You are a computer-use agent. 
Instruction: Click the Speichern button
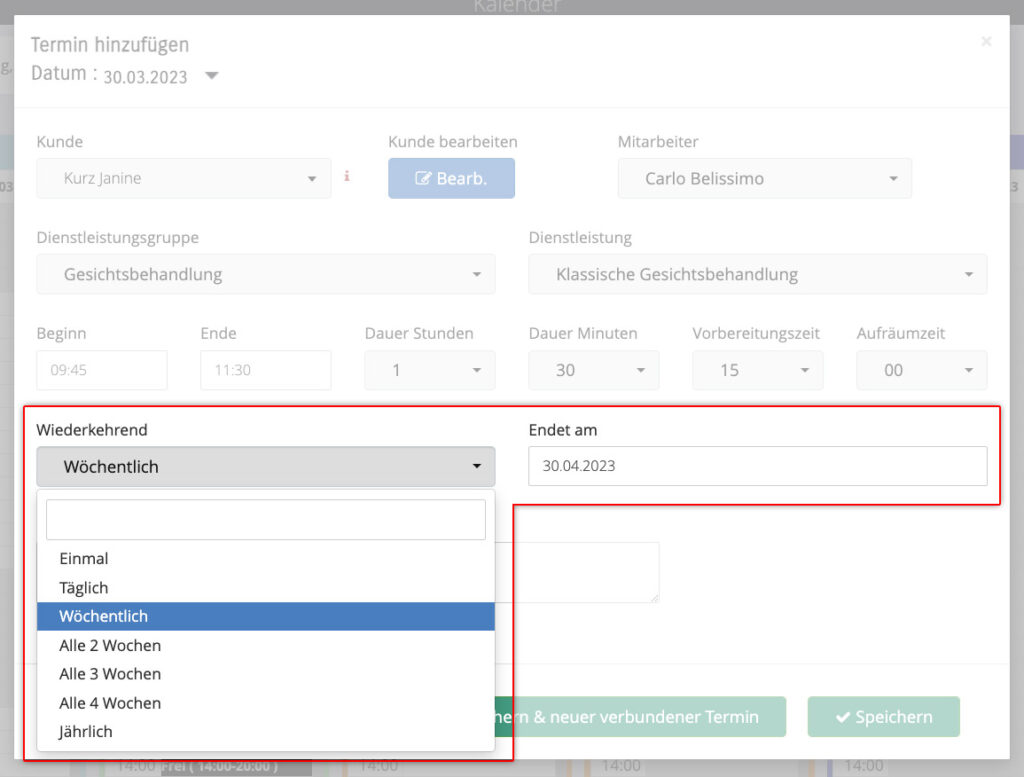883,717
